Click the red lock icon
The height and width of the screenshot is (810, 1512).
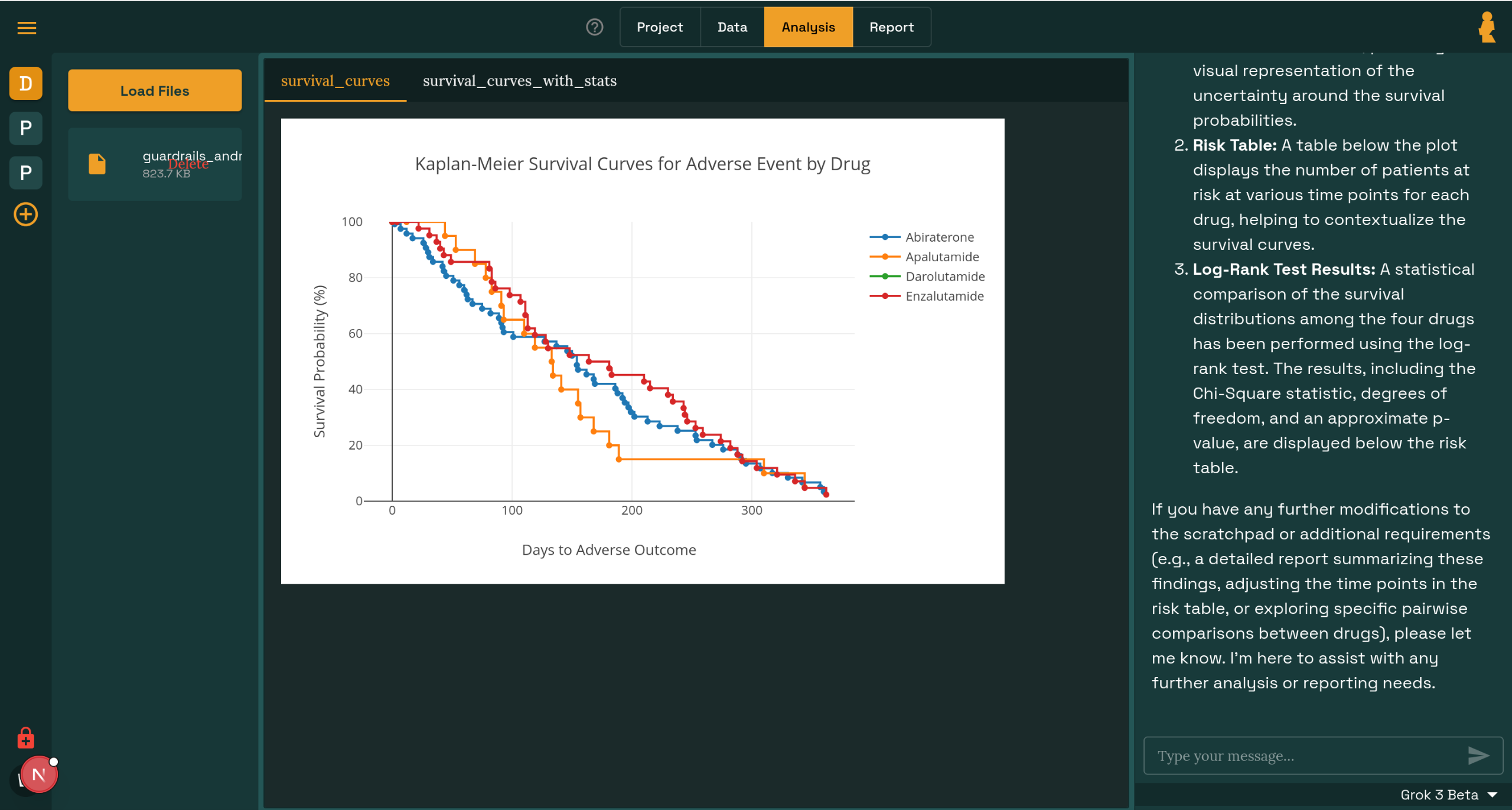25,738
